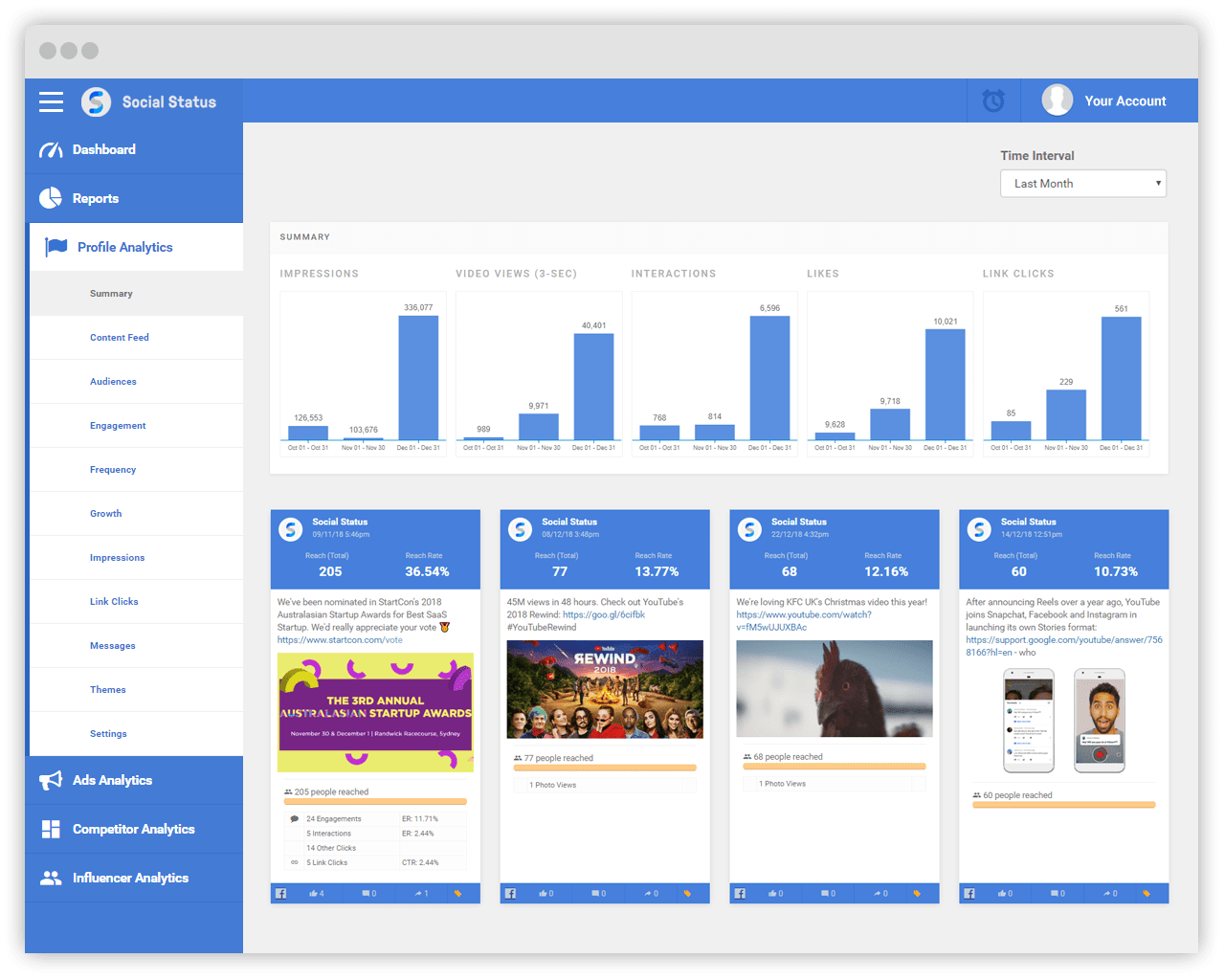
Task: Click Facebook icon on the 205 reach post
Action: 281,893
